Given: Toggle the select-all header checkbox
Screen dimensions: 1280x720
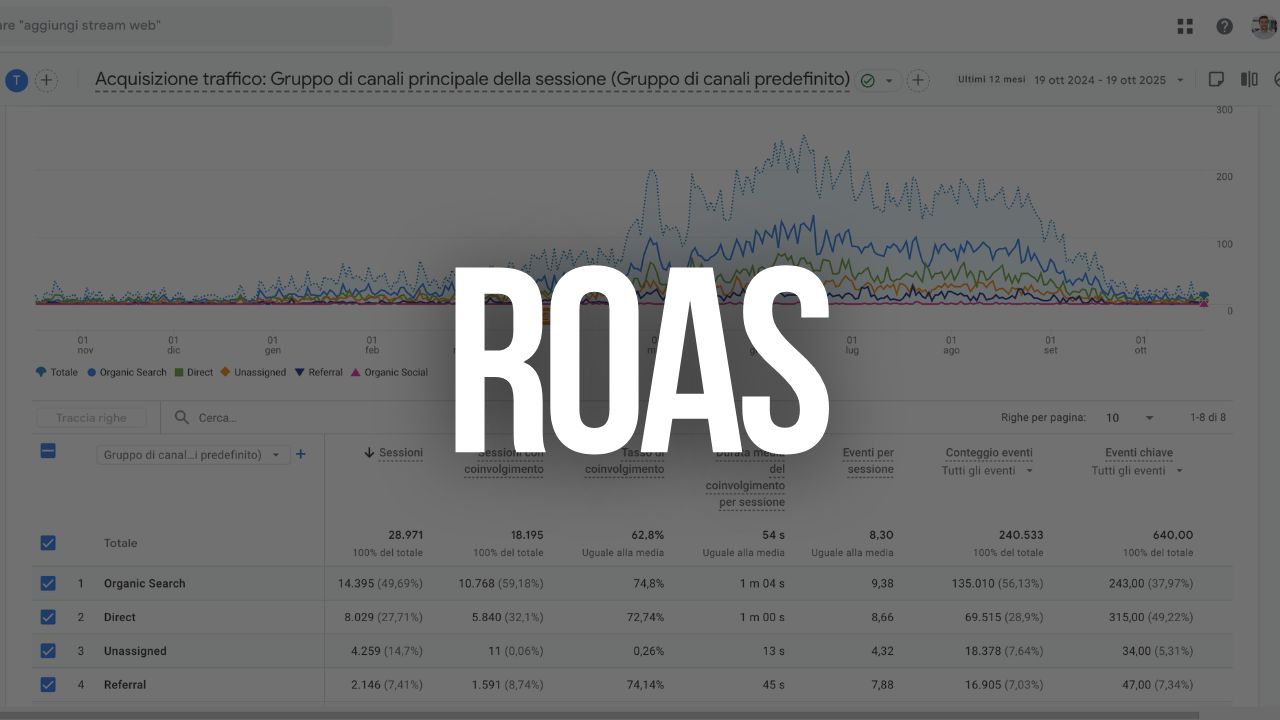Looking at the screenshot, I should click(x=48, y=451).
